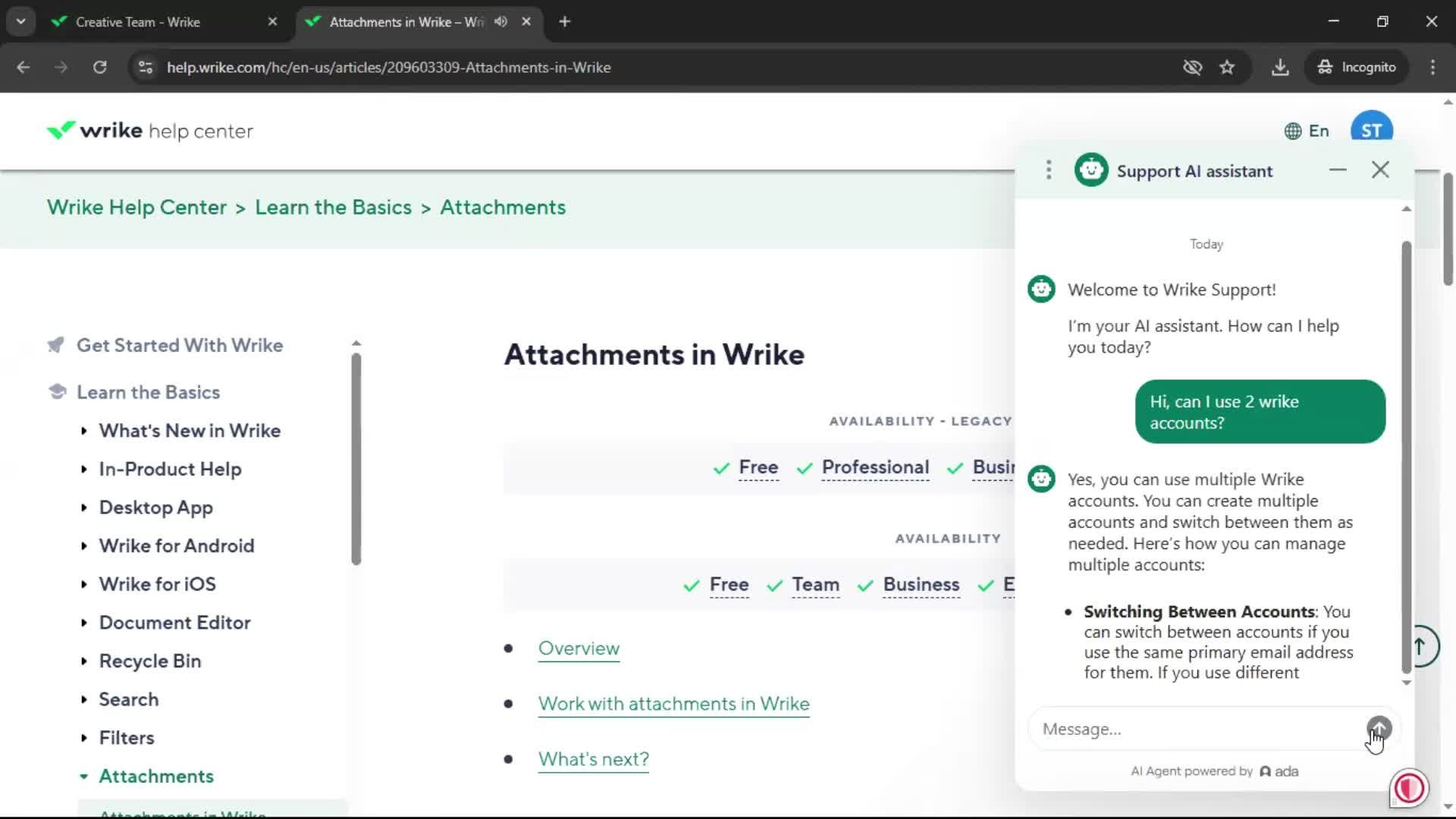Click the page vertical scrollbar
Screen dimensions: 1456x819
(x=1448, y=229)
